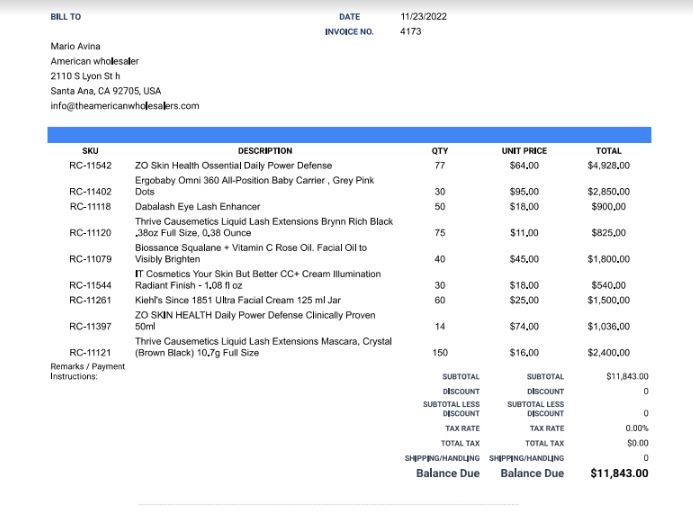Click line total $1,800.00
The height and width of the screenshot is (519, 693).
(x=609, y=259)
